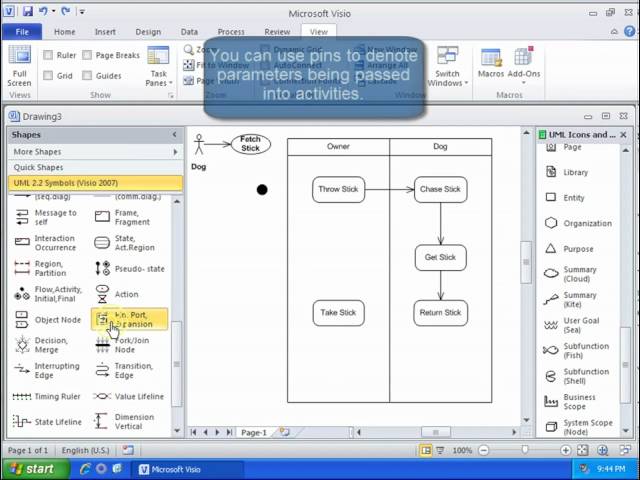This screenshot has height=480, width=640.
Task: Select the Summary (Cloud) icon
Action: (551, 274)
